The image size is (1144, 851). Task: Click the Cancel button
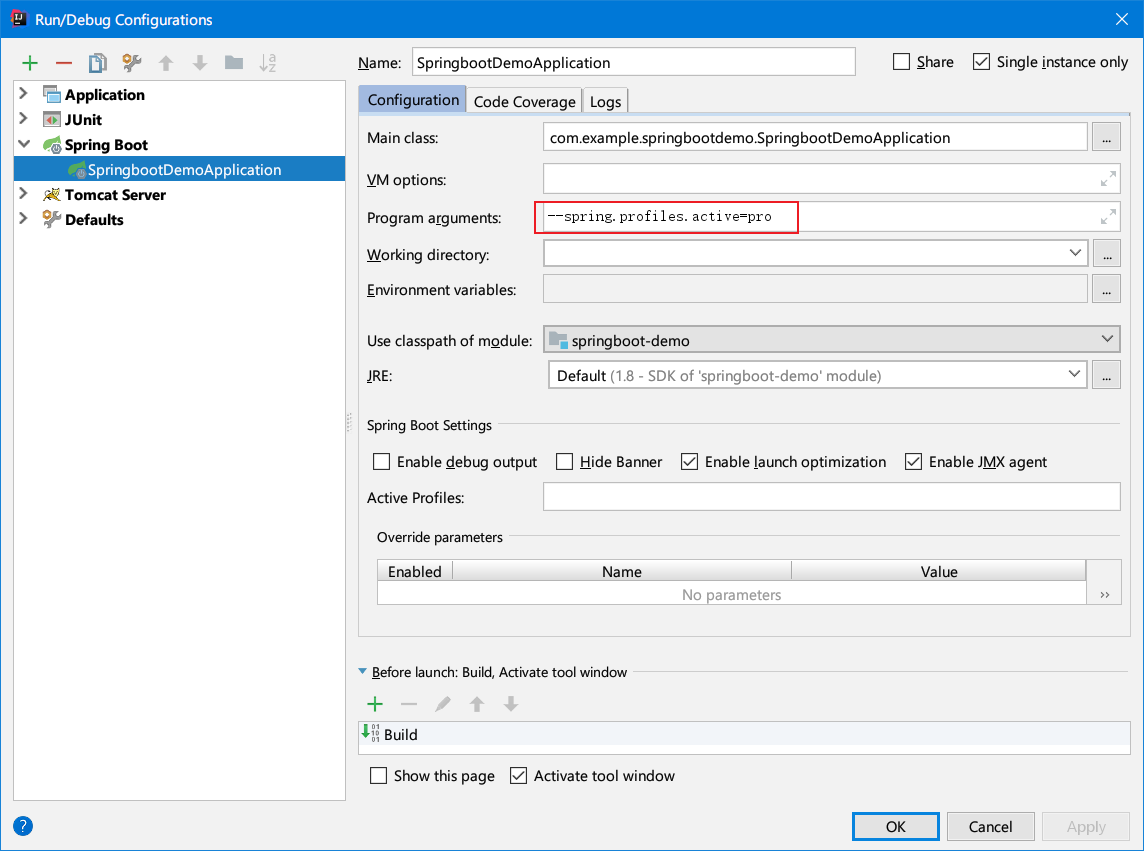click(x=990, y=826)
